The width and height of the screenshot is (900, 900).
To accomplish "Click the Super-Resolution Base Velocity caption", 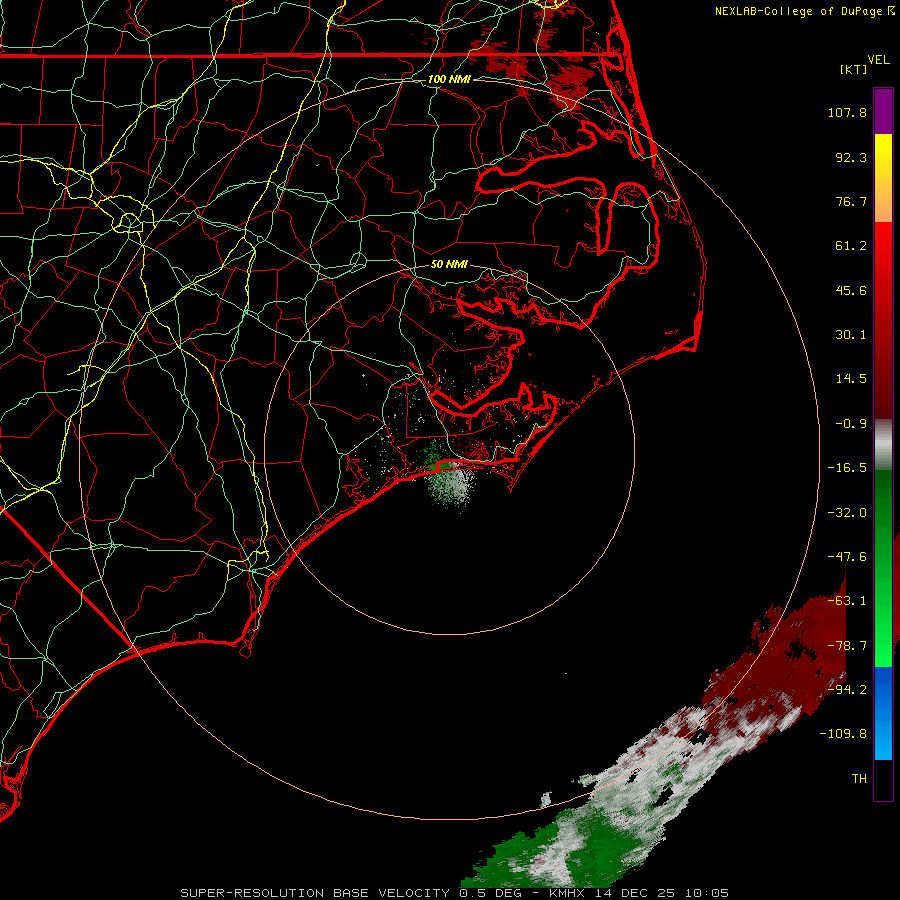I will 455,893.
